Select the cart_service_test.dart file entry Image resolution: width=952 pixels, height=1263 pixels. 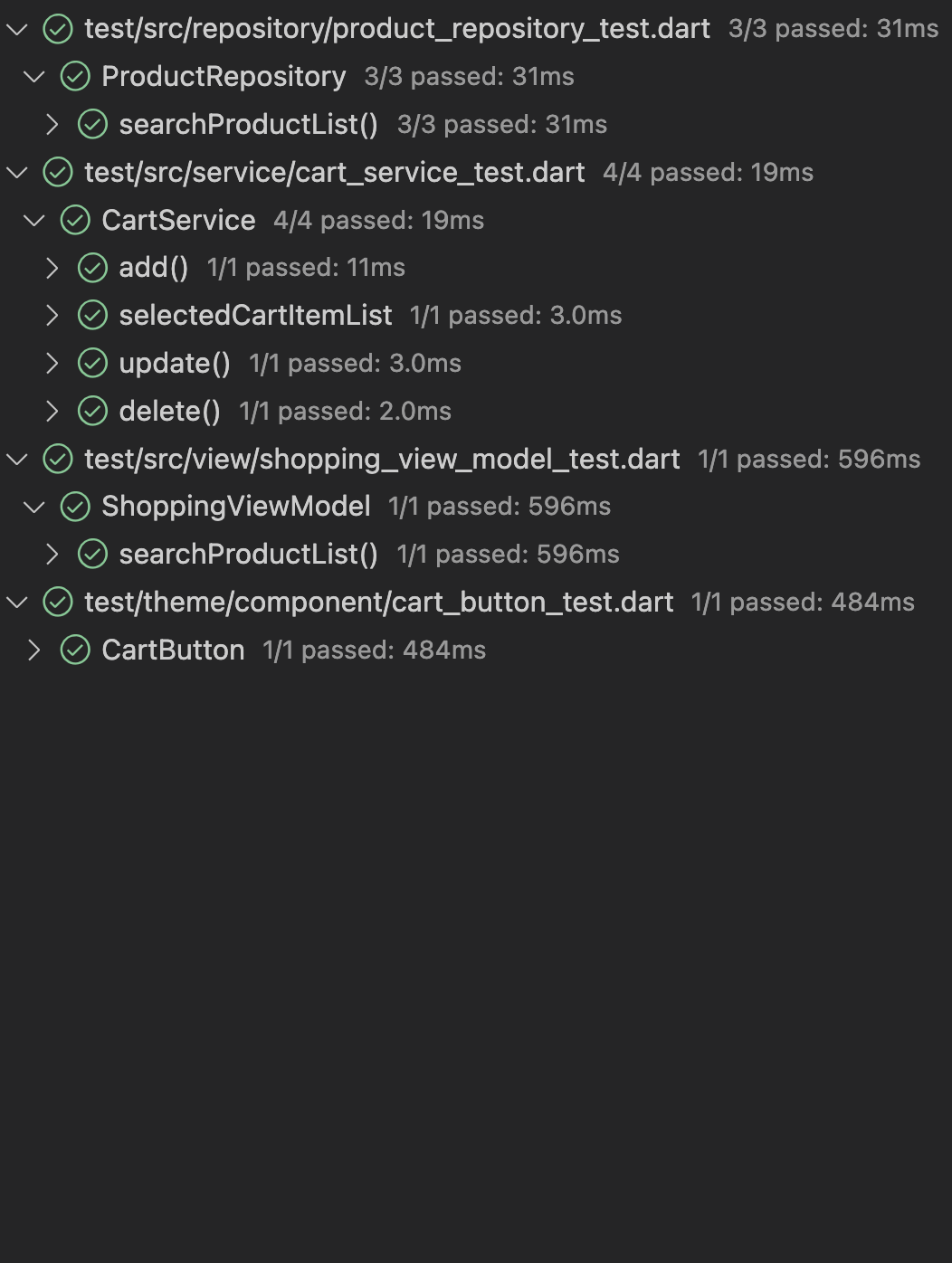334,172
